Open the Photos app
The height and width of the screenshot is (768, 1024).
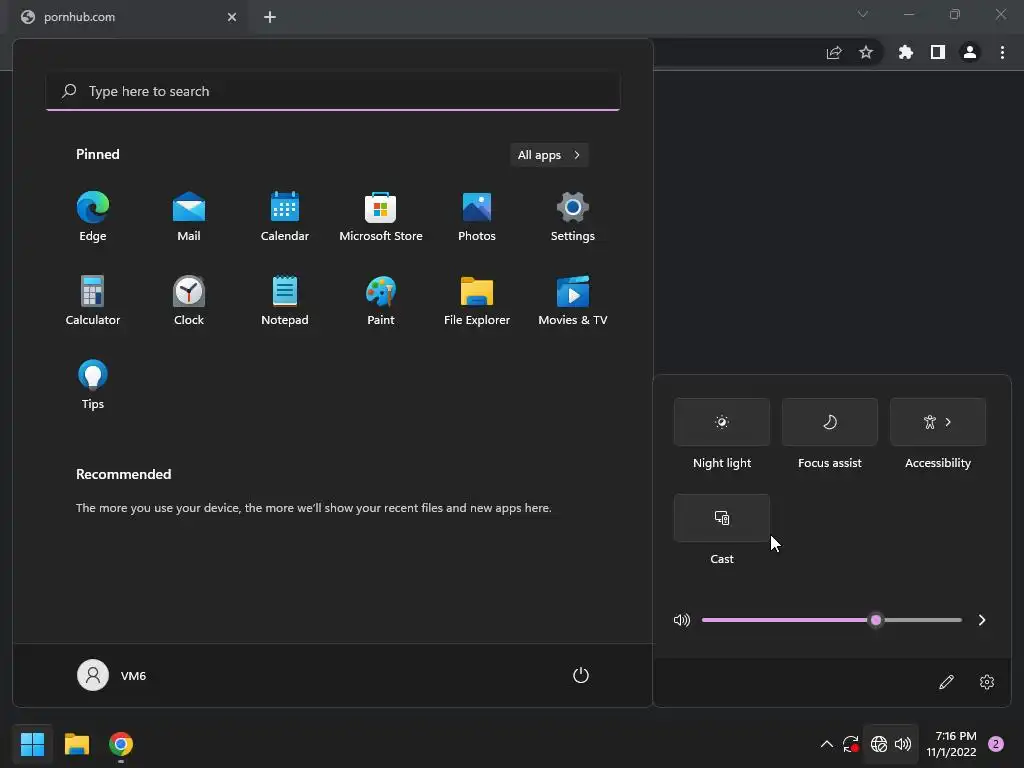point(477,217)
